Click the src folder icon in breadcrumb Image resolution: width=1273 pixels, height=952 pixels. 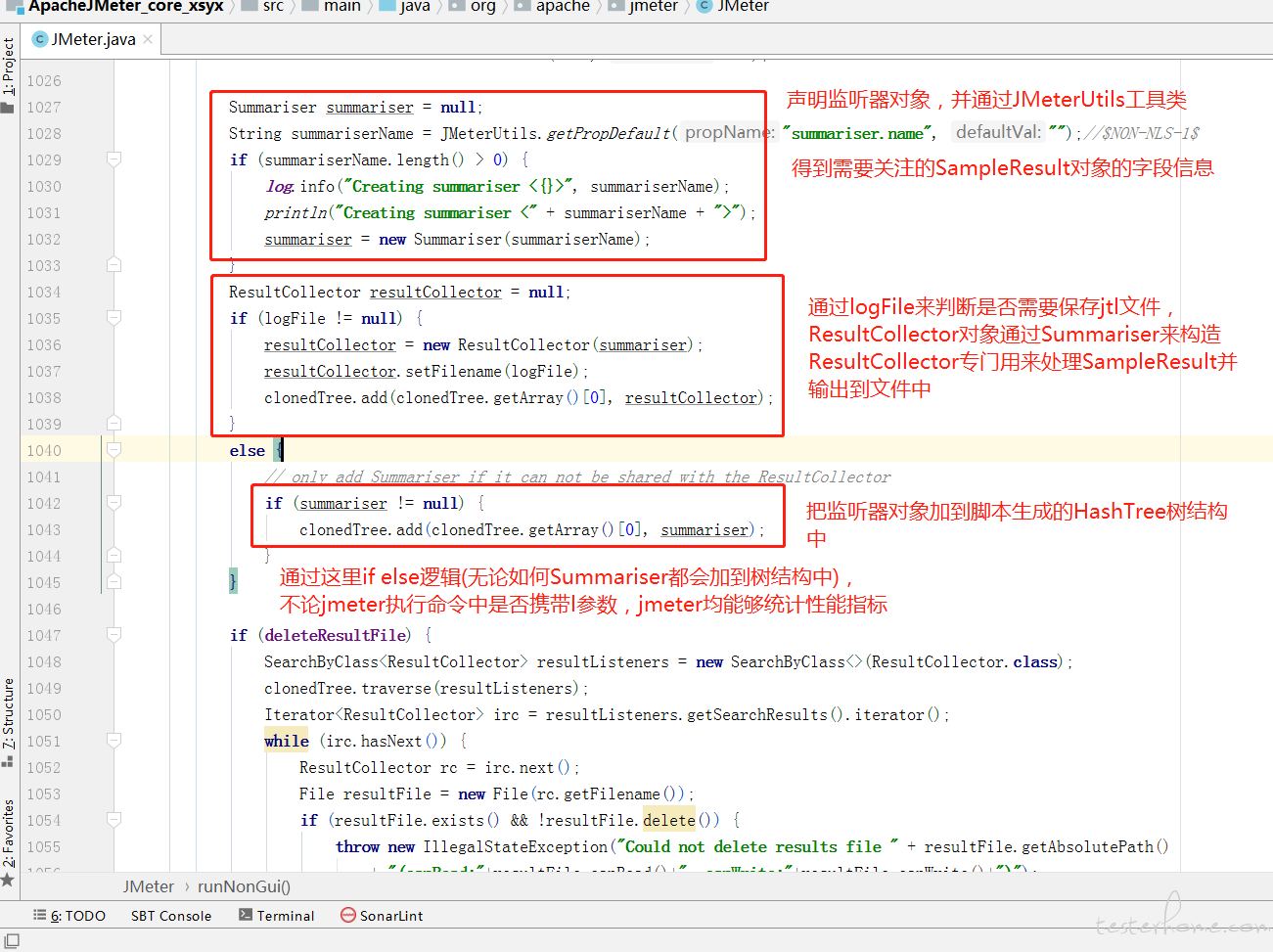(249, 7)
